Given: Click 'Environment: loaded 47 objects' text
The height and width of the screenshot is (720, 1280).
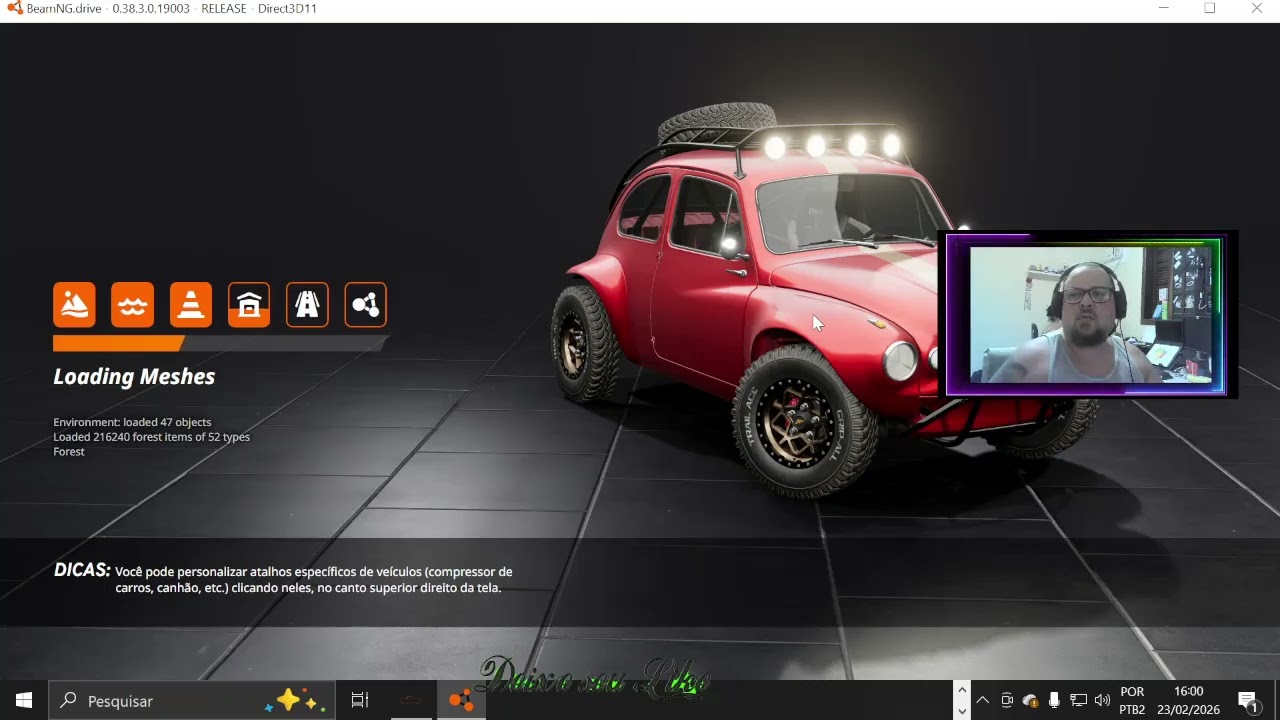Looking at the screenshot, I should coord(132,422).
